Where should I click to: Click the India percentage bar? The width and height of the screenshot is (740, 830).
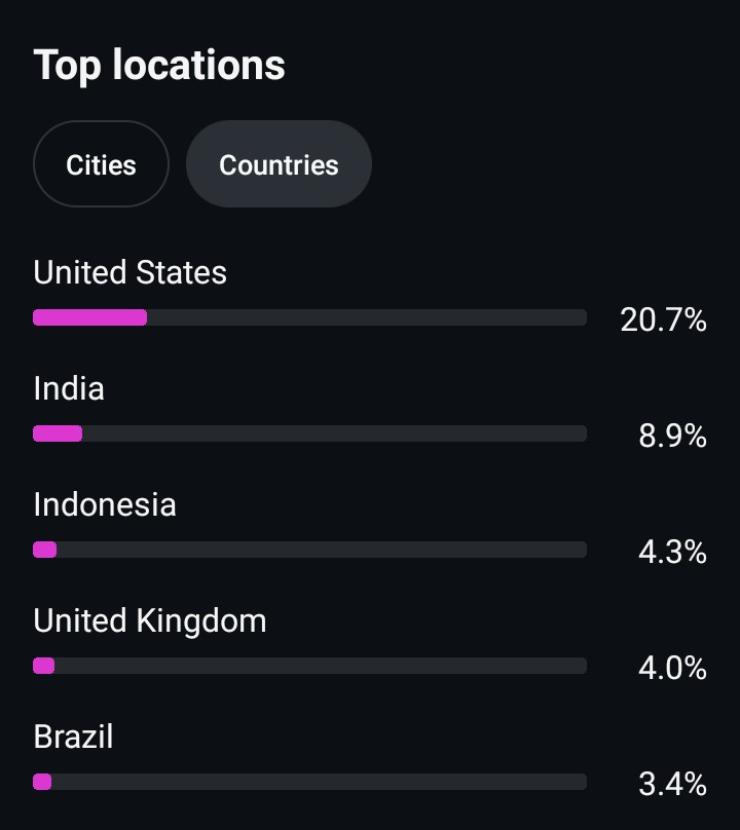click(x=310, y=434)
